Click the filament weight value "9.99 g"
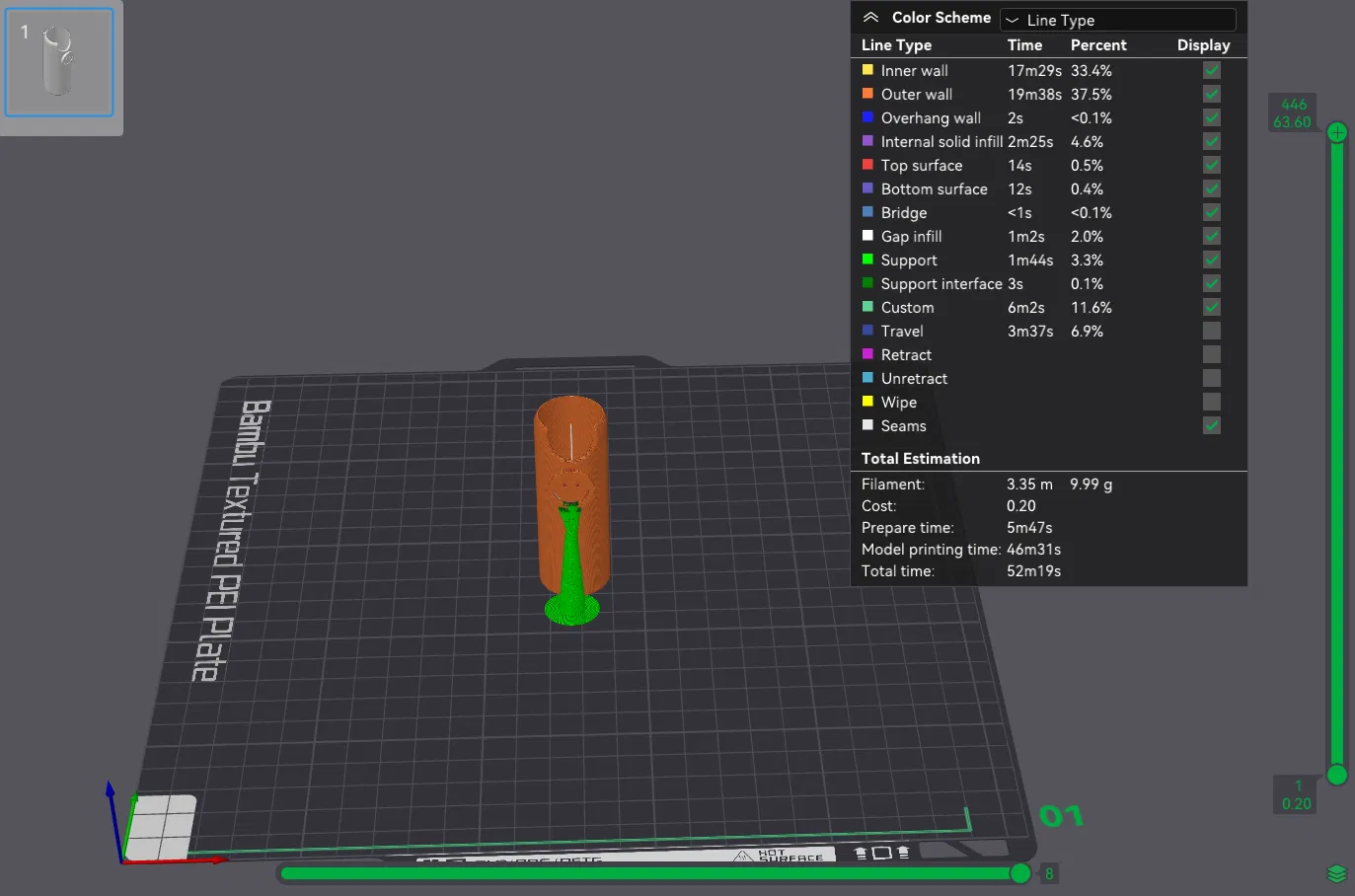The height and width of the screenshot is (896, 1355). (1092, 485)
